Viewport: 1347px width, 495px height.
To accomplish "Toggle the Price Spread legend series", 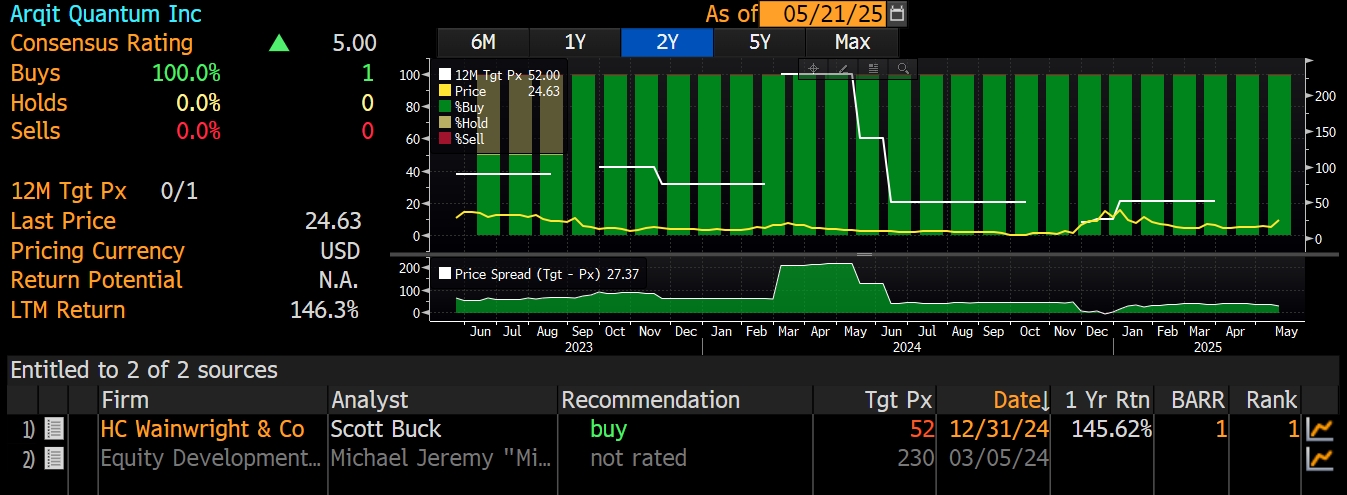I will [x=539, y=273].
